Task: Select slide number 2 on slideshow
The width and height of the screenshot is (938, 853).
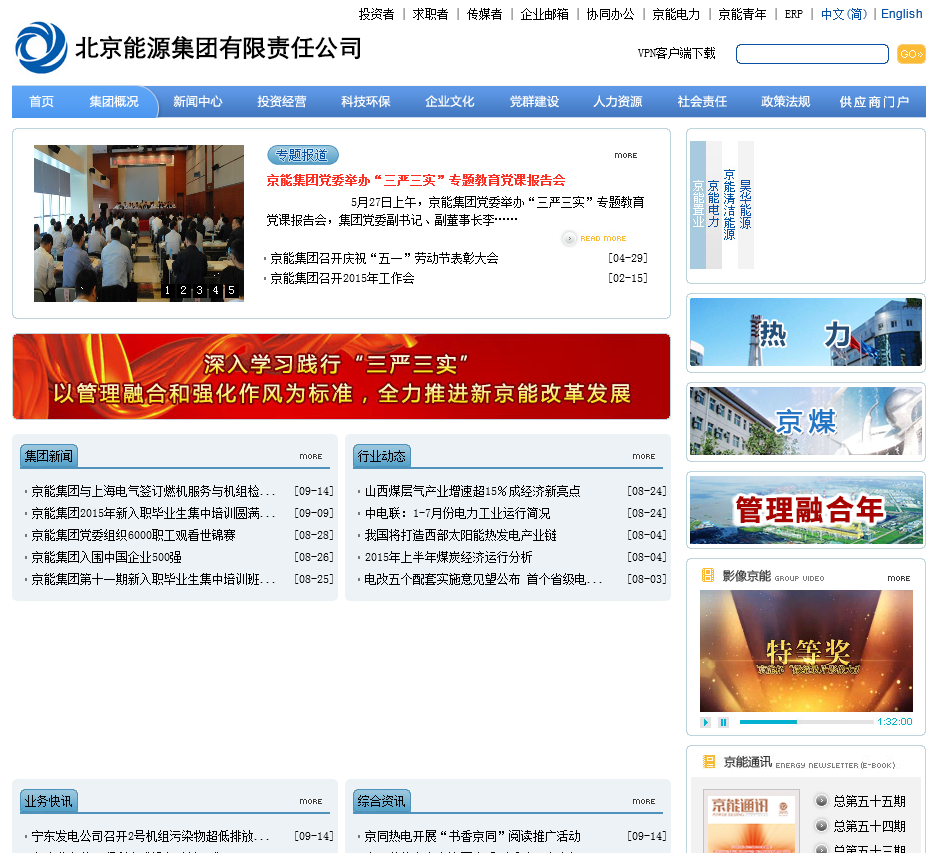Action: [x=183, y=290]
